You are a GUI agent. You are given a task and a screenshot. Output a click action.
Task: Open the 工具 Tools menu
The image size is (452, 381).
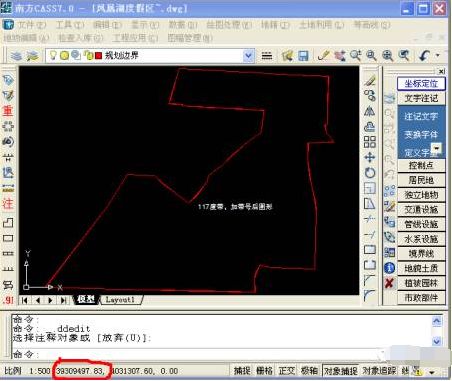[x=69, y=25]
